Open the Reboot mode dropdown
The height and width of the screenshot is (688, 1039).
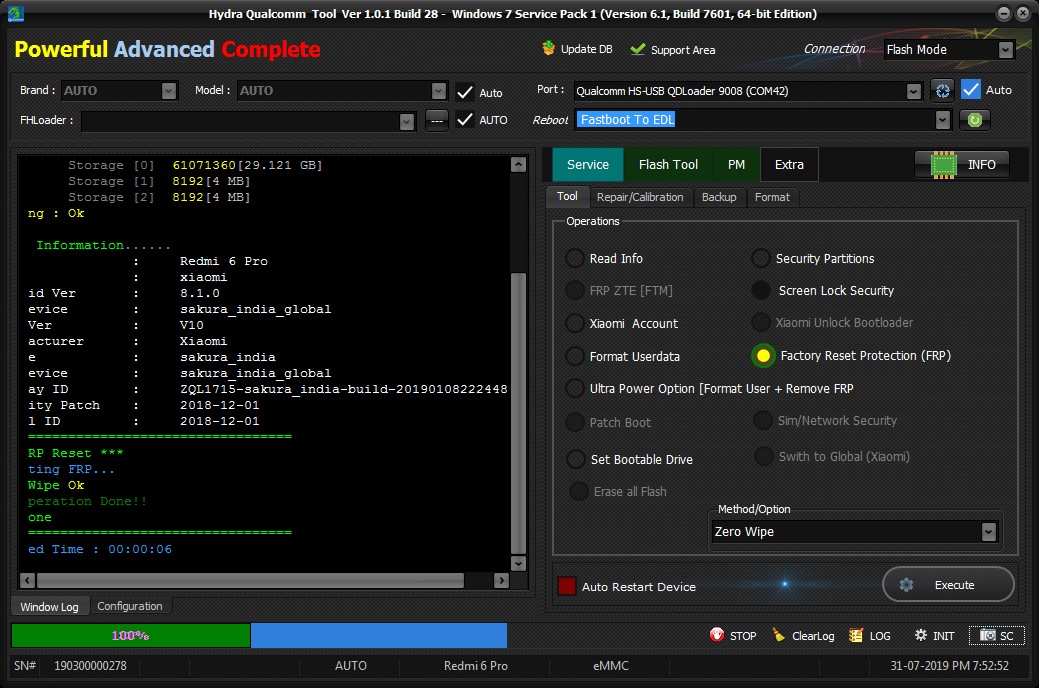point(943,120)
